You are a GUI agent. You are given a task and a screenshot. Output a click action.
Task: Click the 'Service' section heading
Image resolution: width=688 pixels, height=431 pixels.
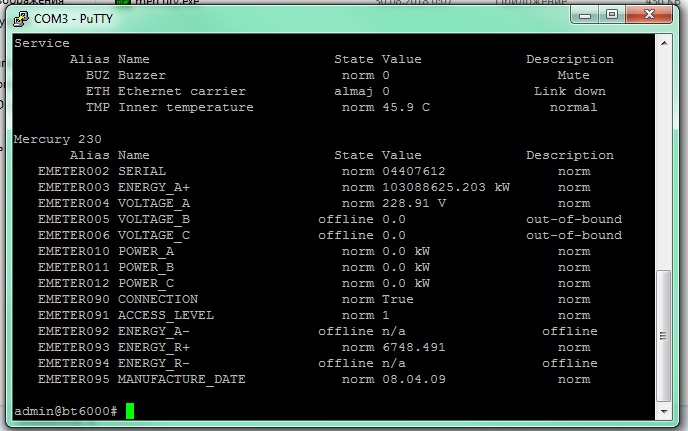tap(42, 43)
